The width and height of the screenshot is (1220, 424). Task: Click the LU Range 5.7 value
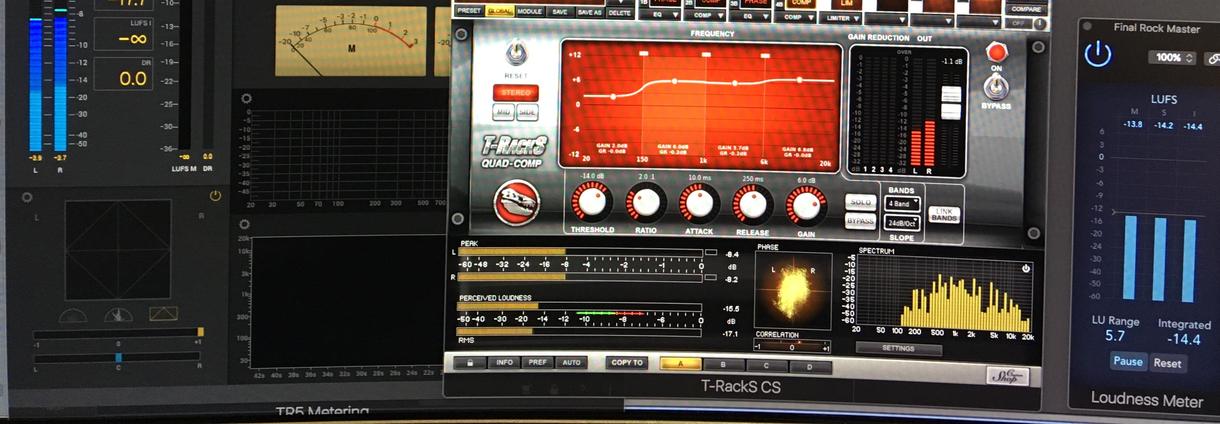pyautogui.click(x=1115, y=336)
